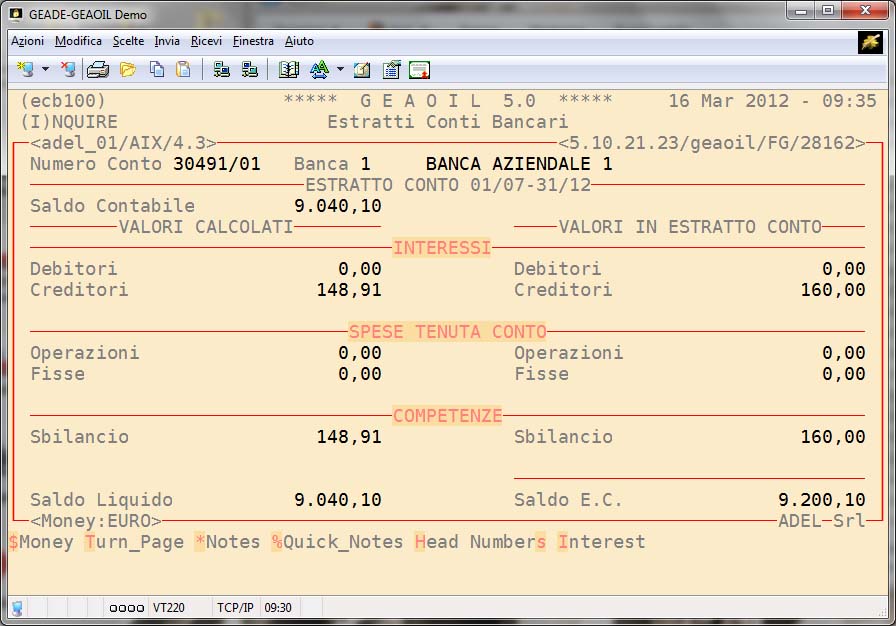Viewport: 896px width, 626px height.
Task: Open the Finestra menu
Action: point(253,41)
